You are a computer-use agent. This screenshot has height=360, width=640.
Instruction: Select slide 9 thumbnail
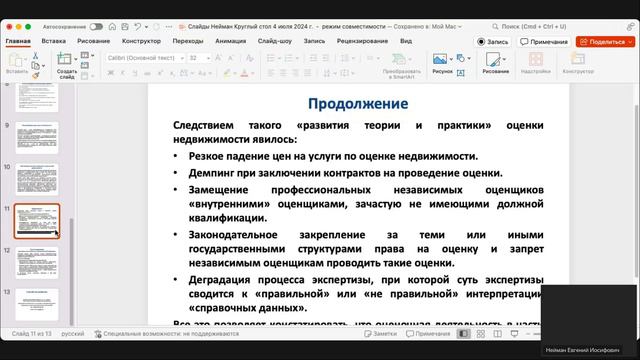coord(37,138)
